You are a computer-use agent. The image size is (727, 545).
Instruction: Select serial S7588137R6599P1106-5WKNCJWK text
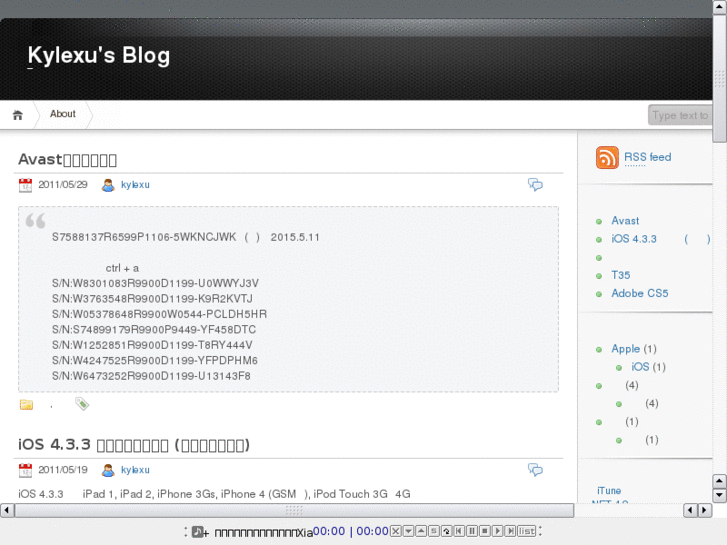(x=144, y=237)
